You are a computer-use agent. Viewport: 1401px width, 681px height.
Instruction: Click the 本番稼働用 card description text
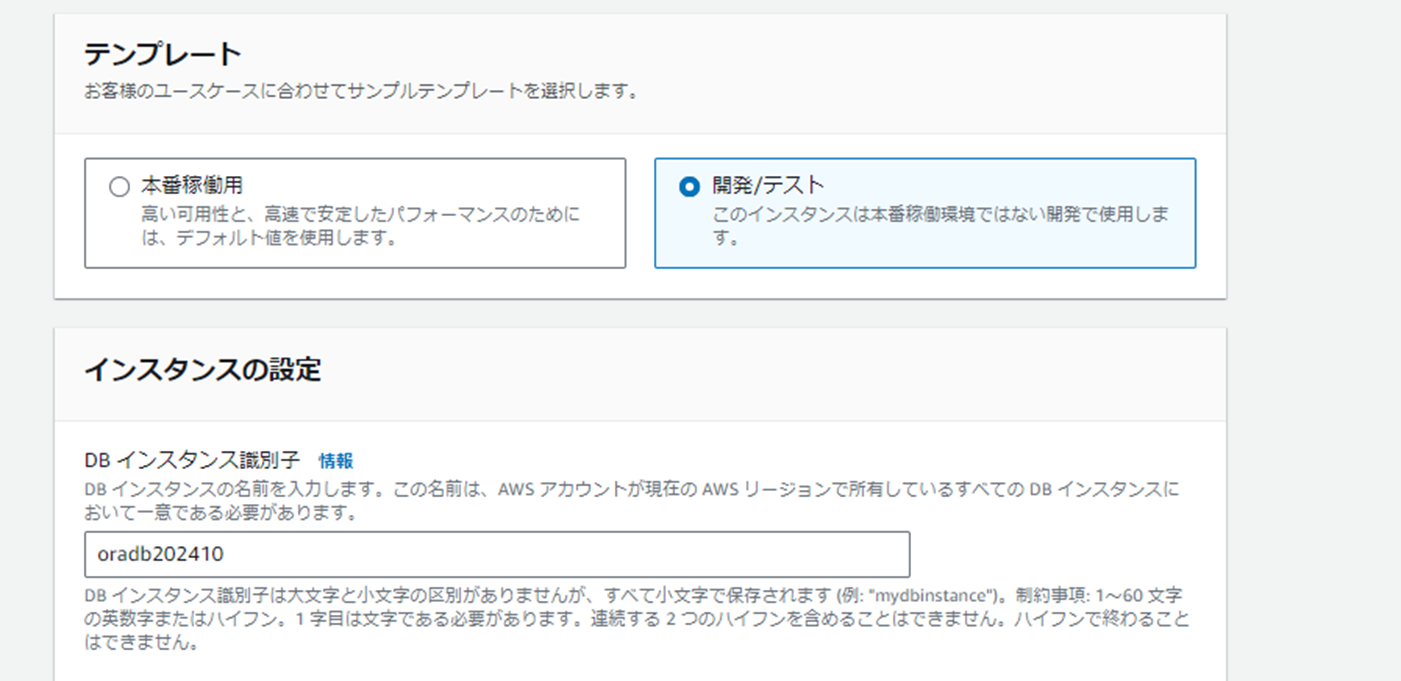[x=360, y=227]
